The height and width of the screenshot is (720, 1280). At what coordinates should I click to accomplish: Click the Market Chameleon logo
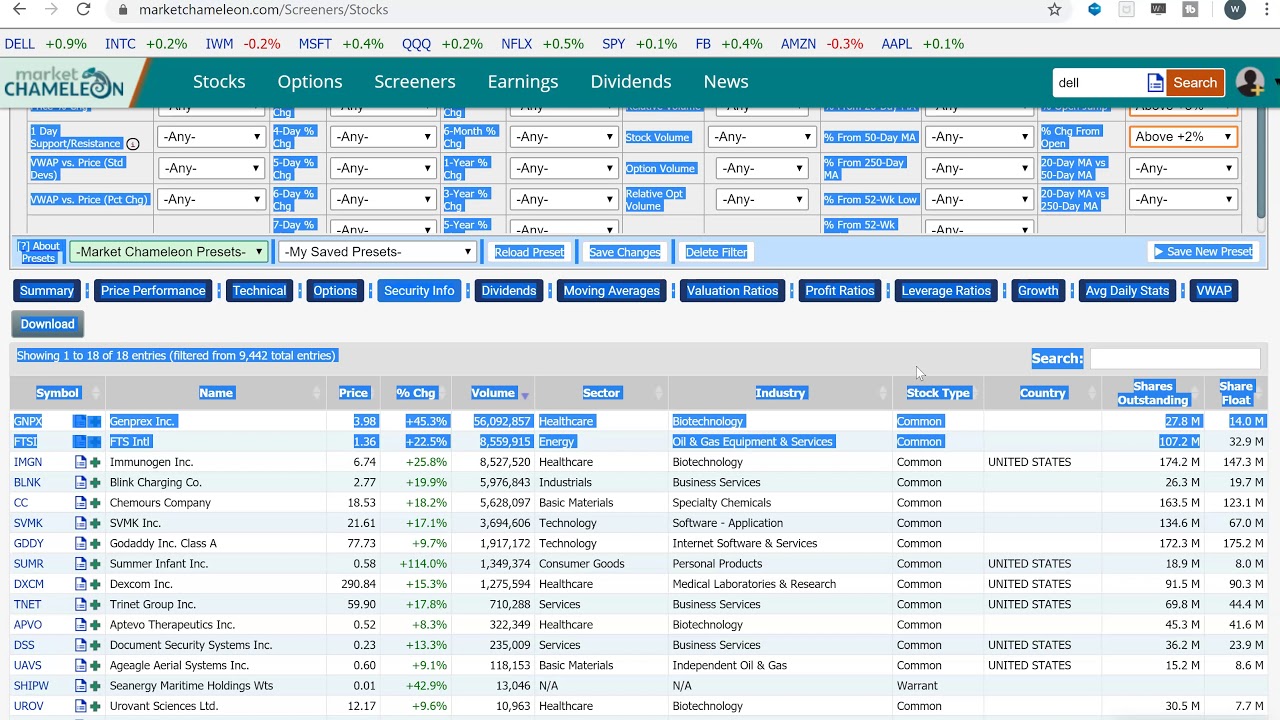coord(64,84)
